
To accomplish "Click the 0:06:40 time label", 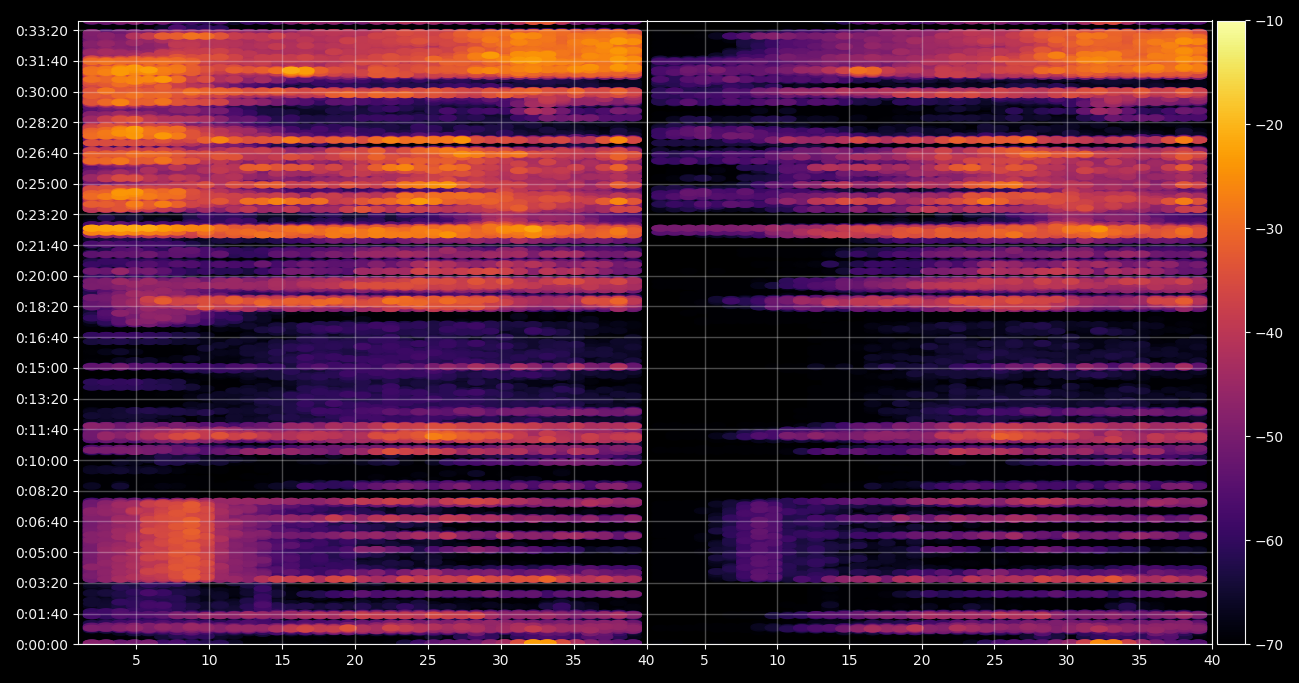I will click(x=42, y=522).
